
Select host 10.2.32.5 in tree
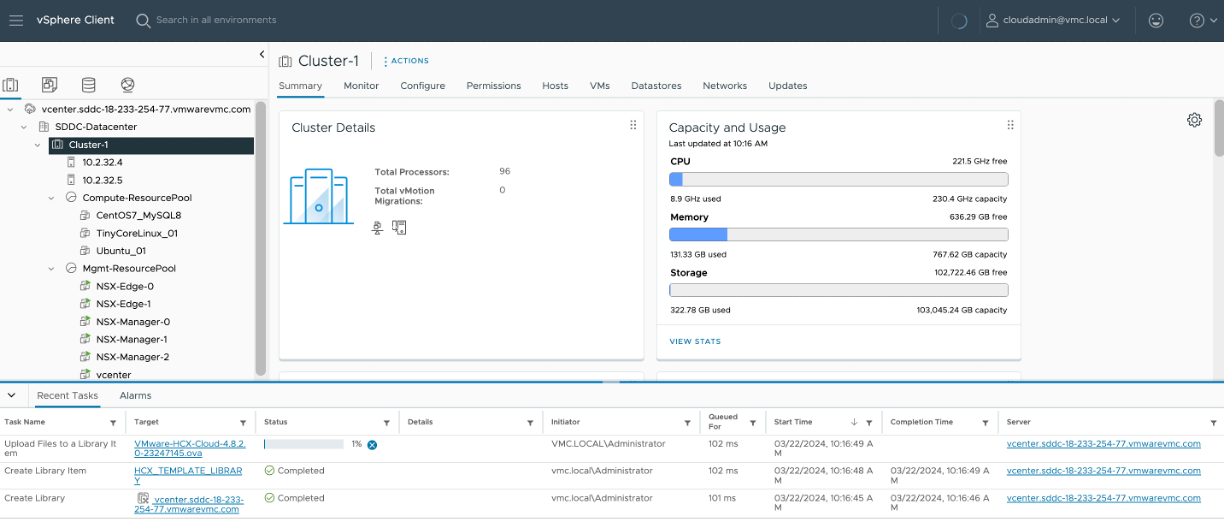click(102, 180)
